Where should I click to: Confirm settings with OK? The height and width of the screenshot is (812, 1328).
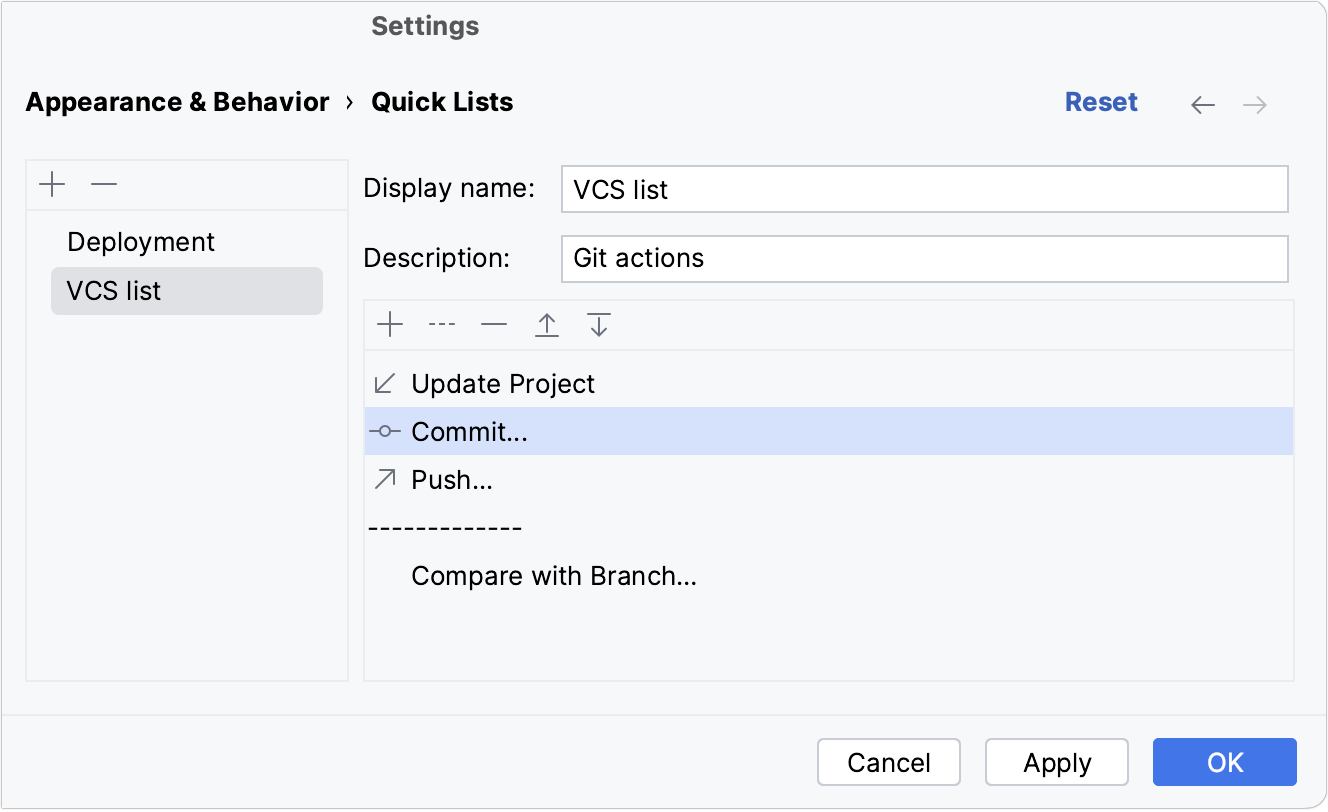pos(1224,762)
